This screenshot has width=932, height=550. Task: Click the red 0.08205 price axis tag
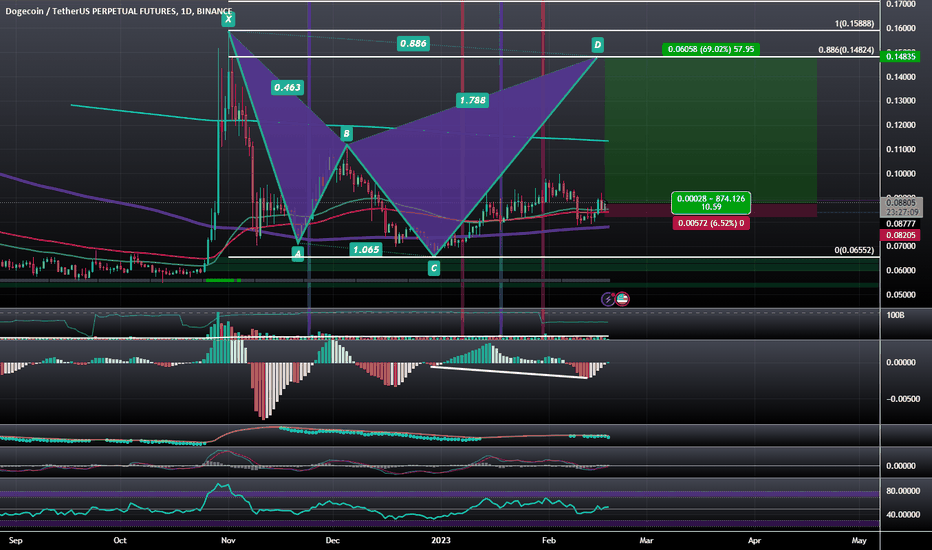[x=900, y=235]
